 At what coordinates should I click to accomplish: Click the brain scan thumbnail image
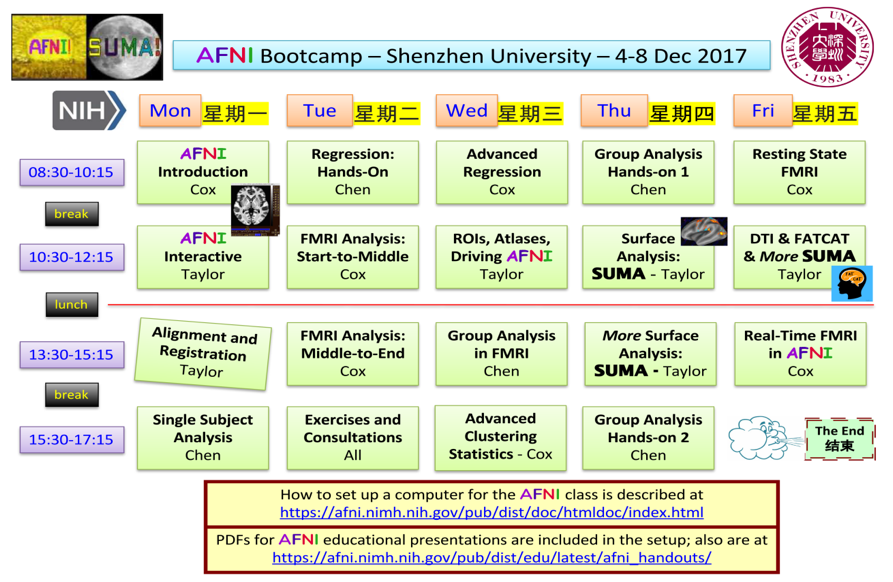[x=254, y=210]
